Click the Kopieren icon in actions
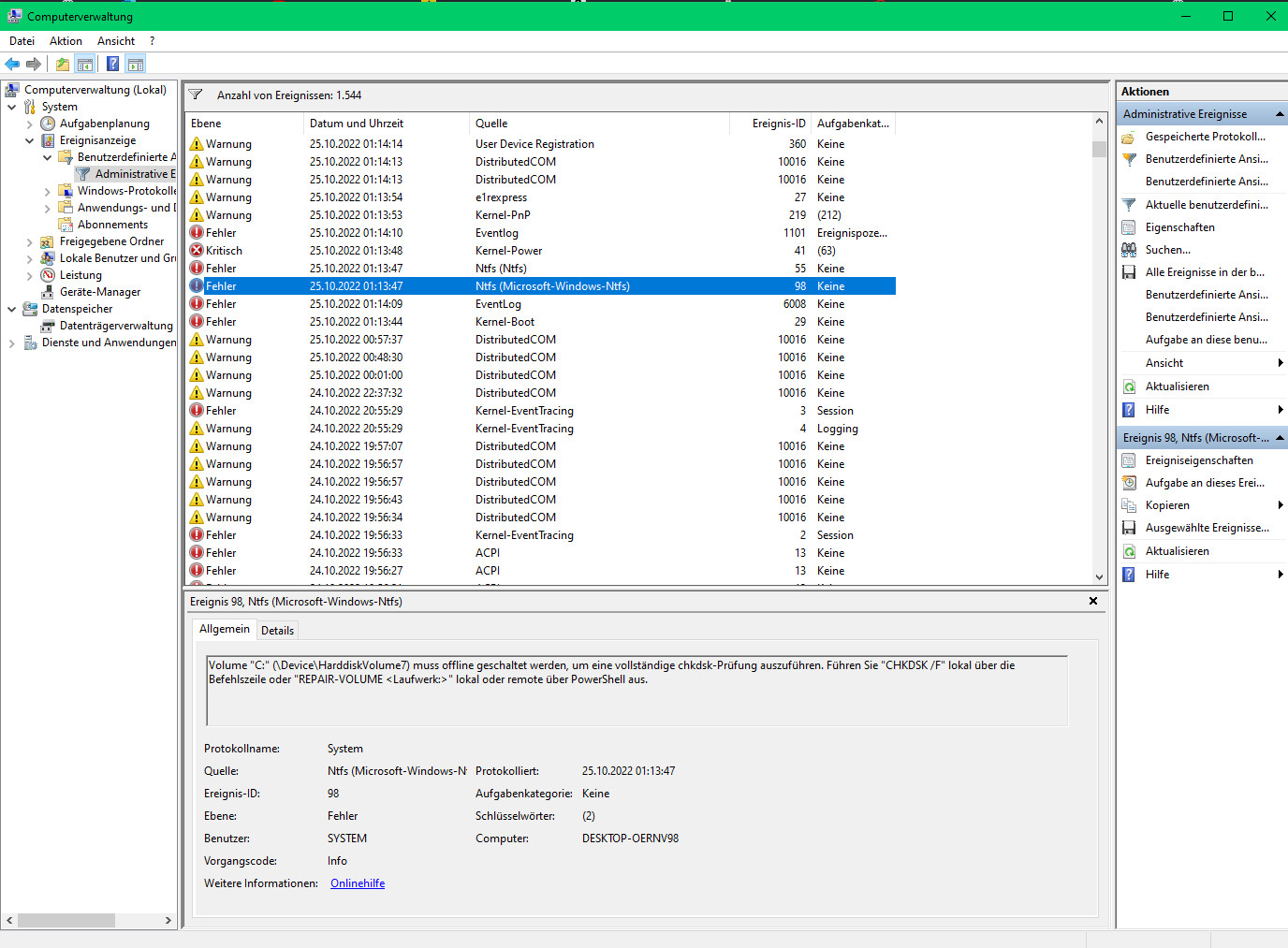Image resolution: width=1288 pixels, height=948 pixels. [1129, 505]
